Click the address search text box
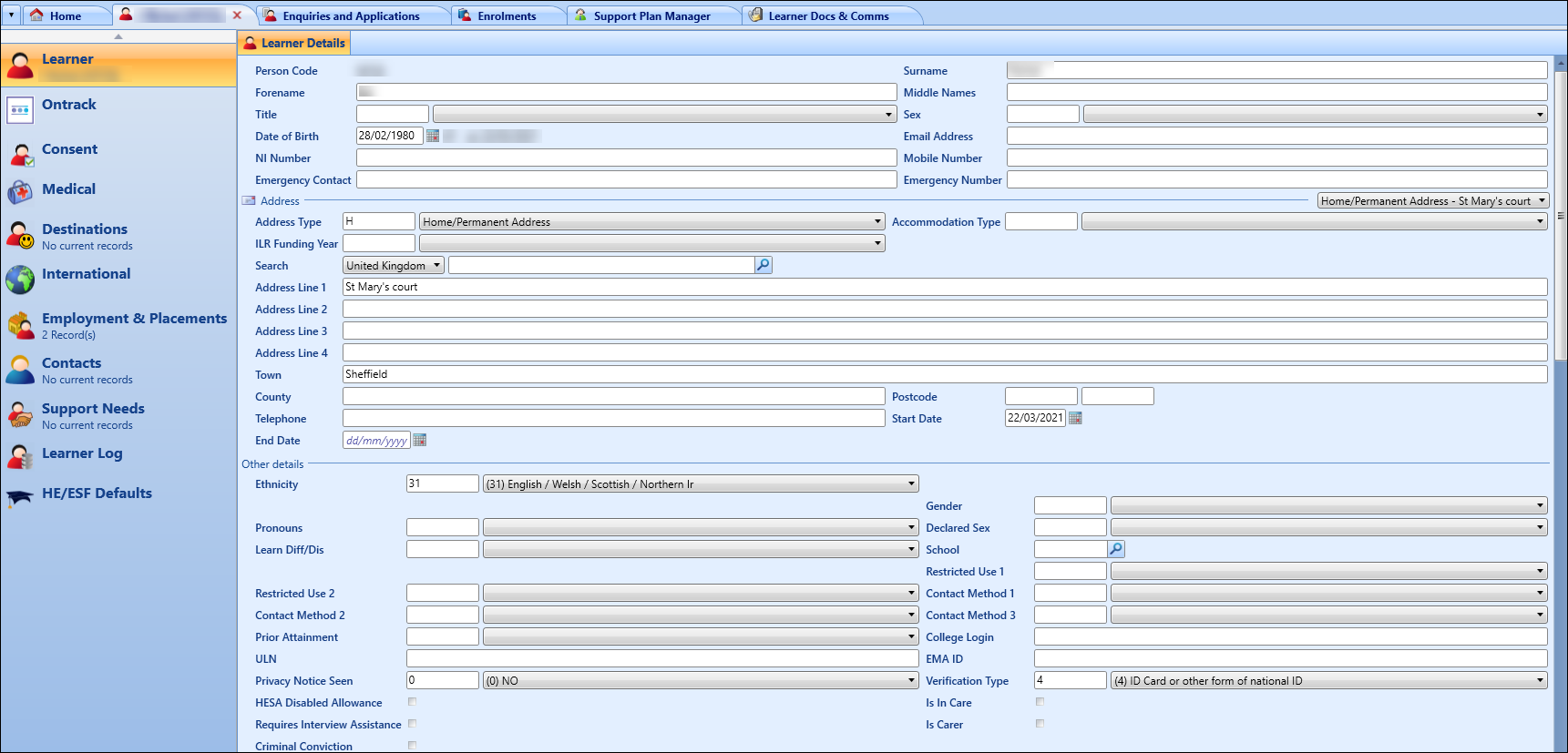1568x753 pixels. (601, 265)
